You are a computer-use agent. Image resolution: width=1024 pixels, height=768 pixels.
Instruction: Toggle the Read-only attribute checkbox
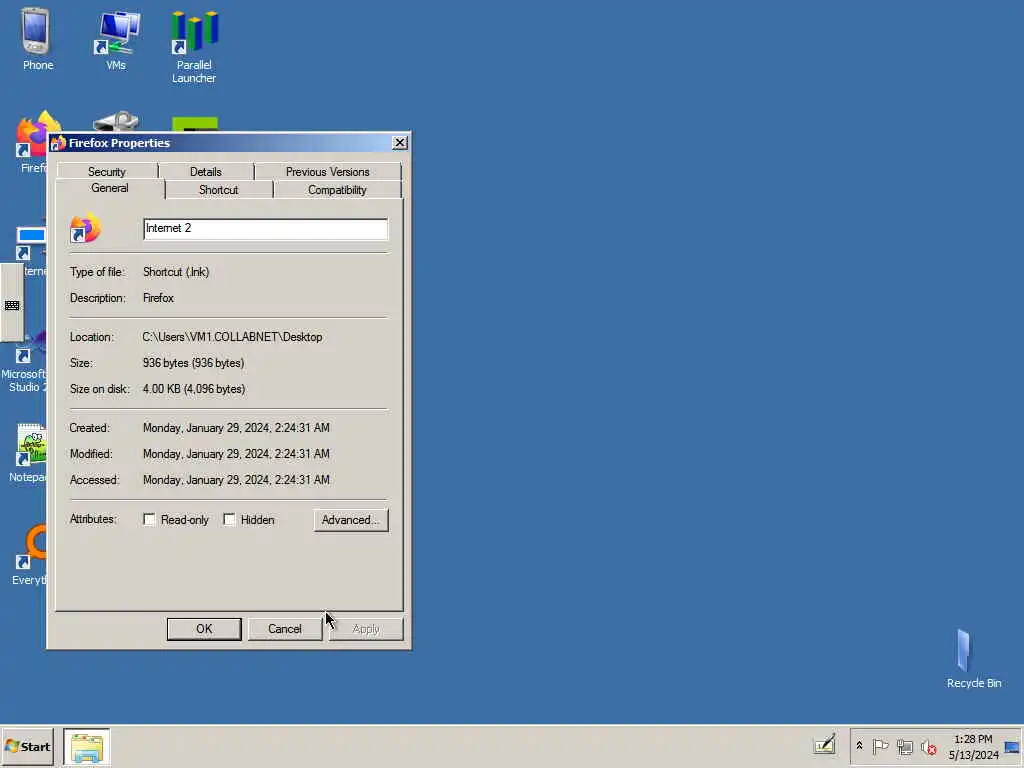[x=150, y=519]
